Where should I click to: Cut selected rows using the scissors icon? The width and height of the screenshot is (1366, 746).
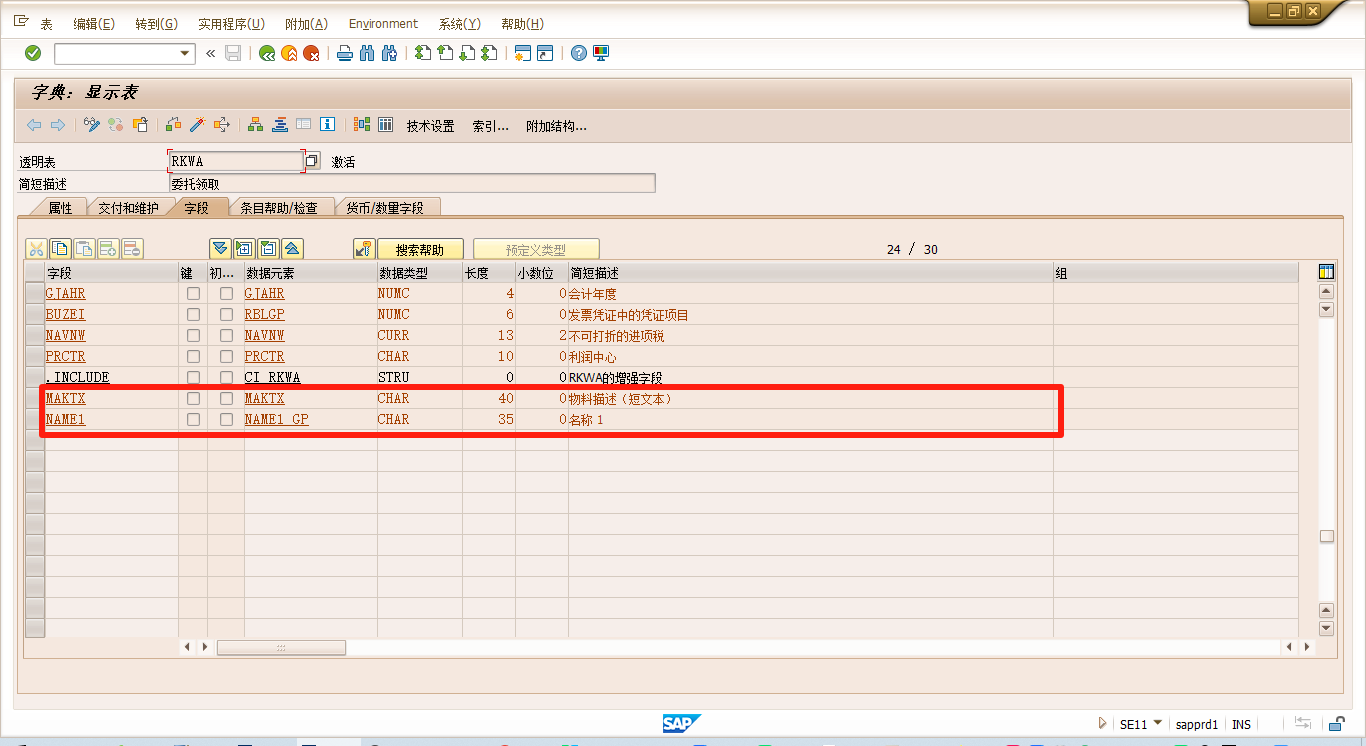tap(36, 248)
